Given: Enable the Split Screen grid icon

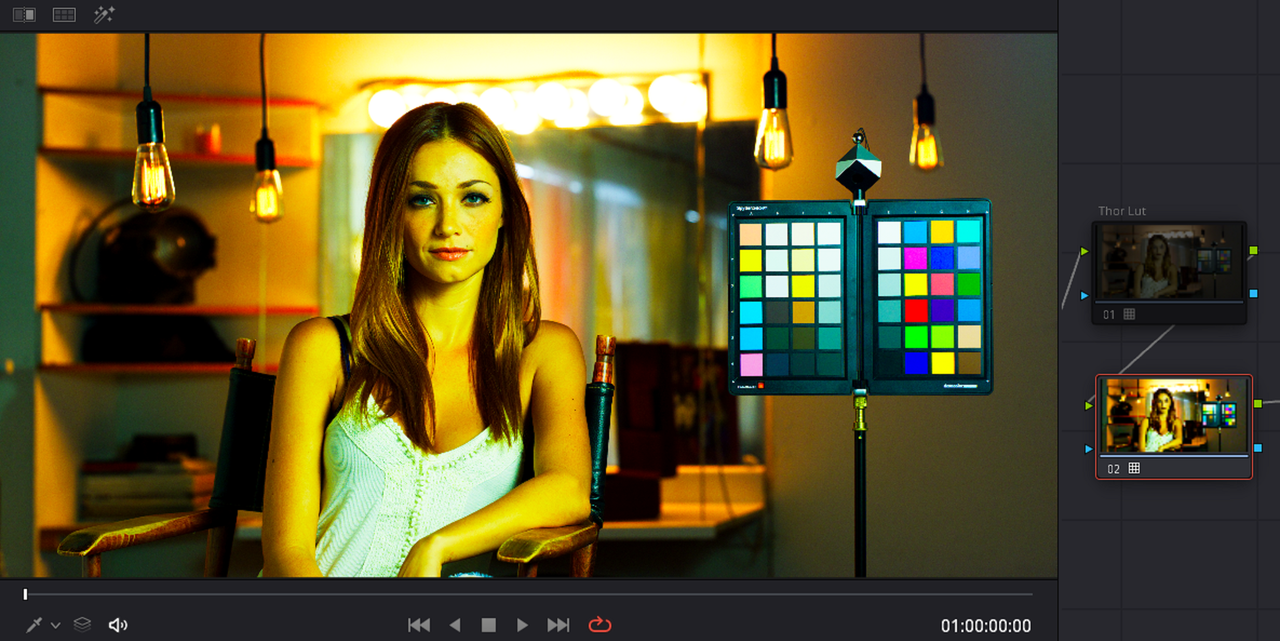Looking at the screenshot, I should tap(64, 15).
